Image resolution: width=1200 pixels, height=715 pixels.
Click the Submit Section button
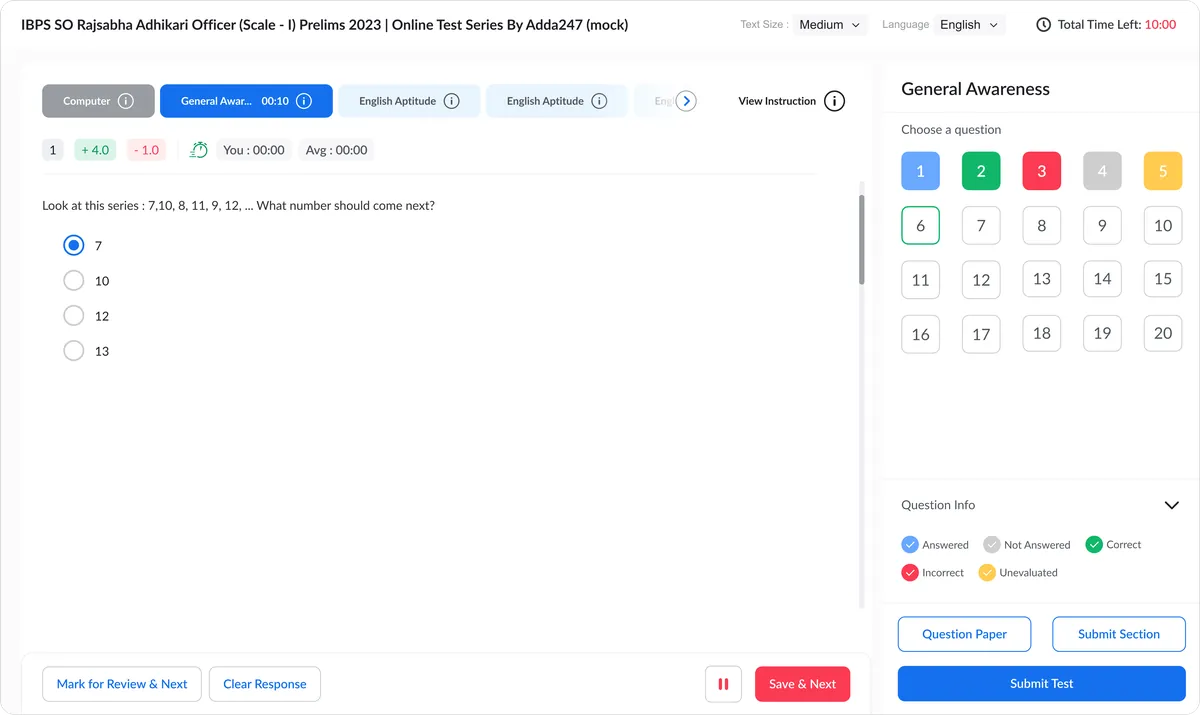pyautogui.click(x=1119, y=634)
